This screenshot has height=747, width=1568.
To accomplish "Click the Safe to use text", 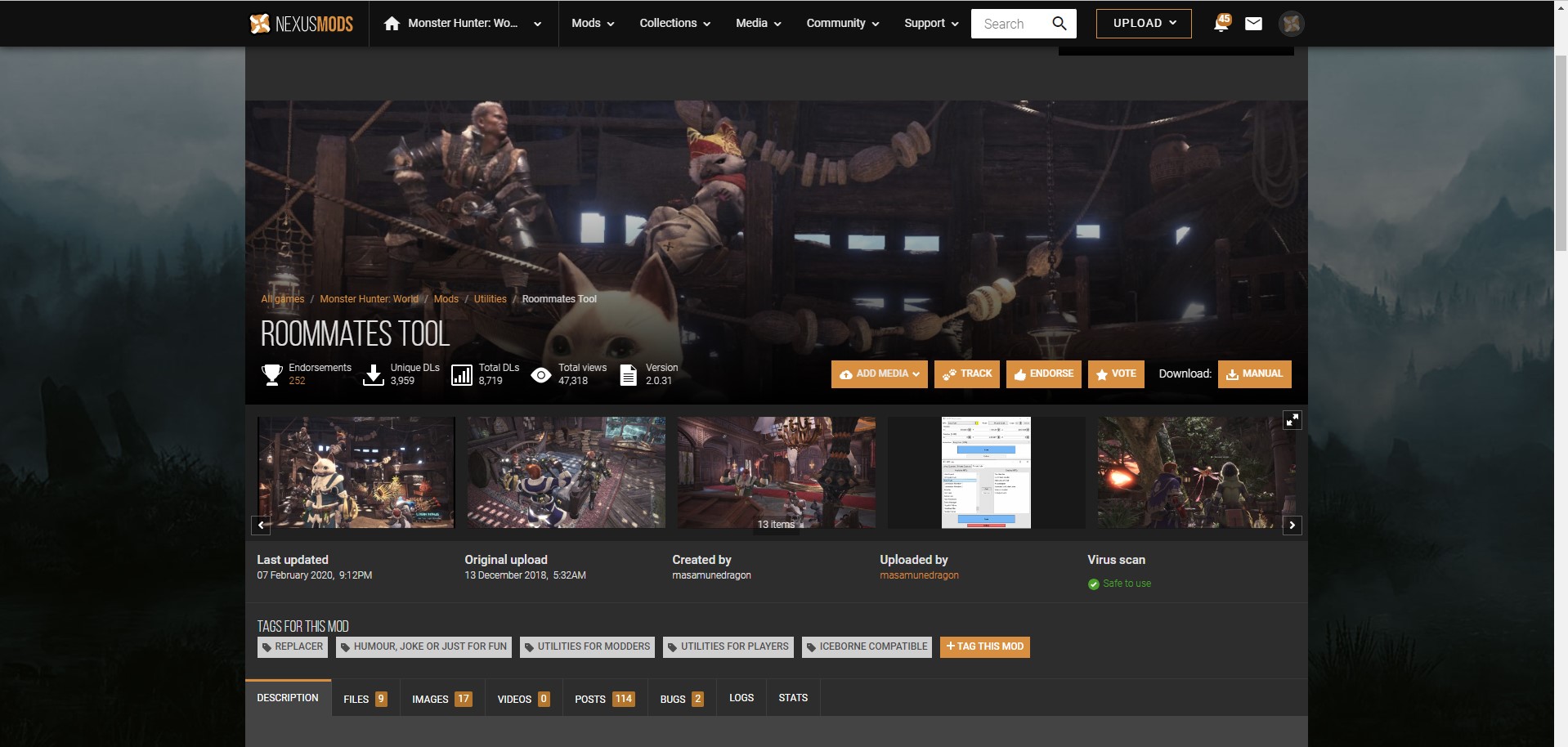I will click(x=1127, y=584).
